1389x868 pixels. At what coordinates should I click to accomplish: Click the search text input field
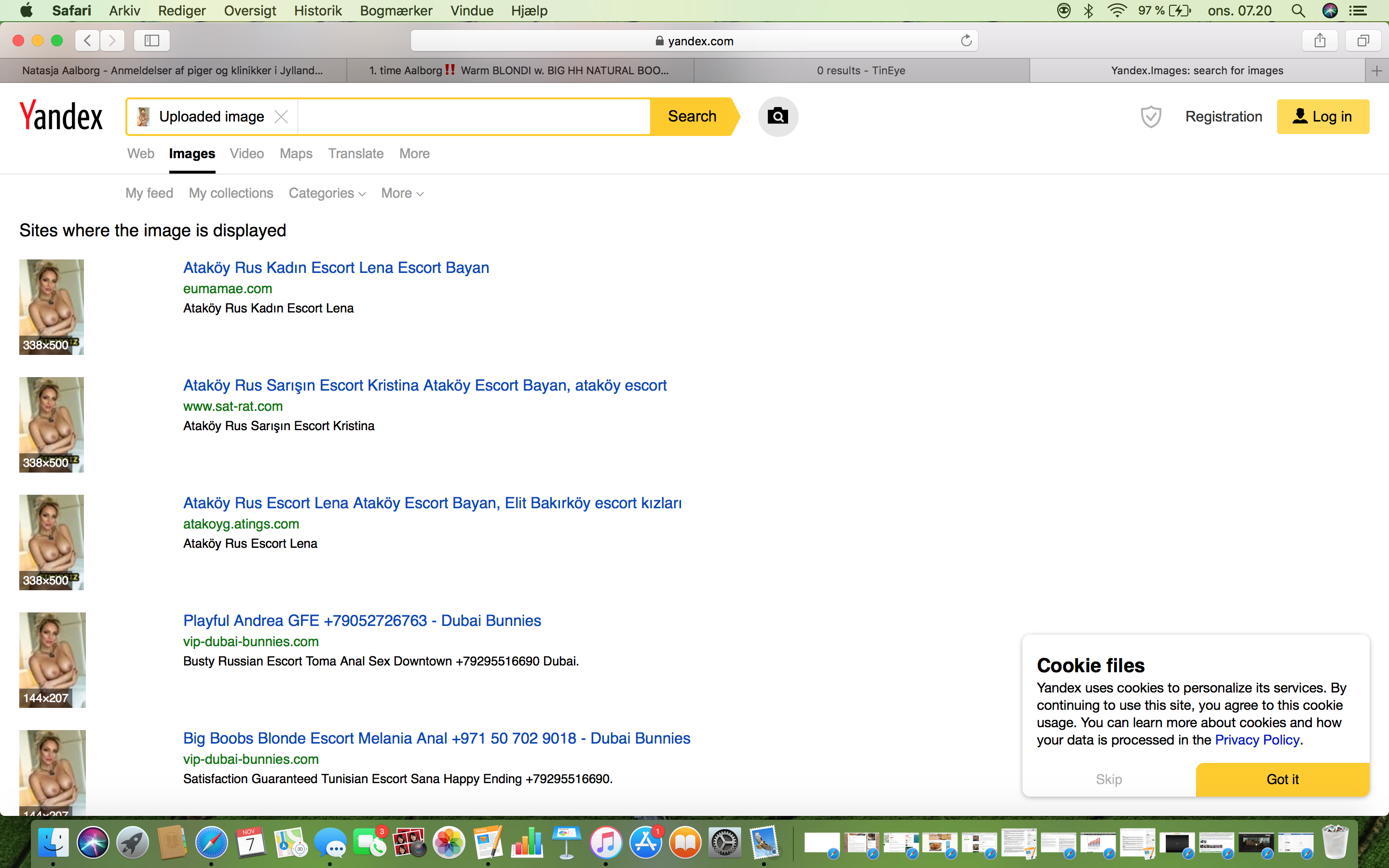[x=474, y=117]
